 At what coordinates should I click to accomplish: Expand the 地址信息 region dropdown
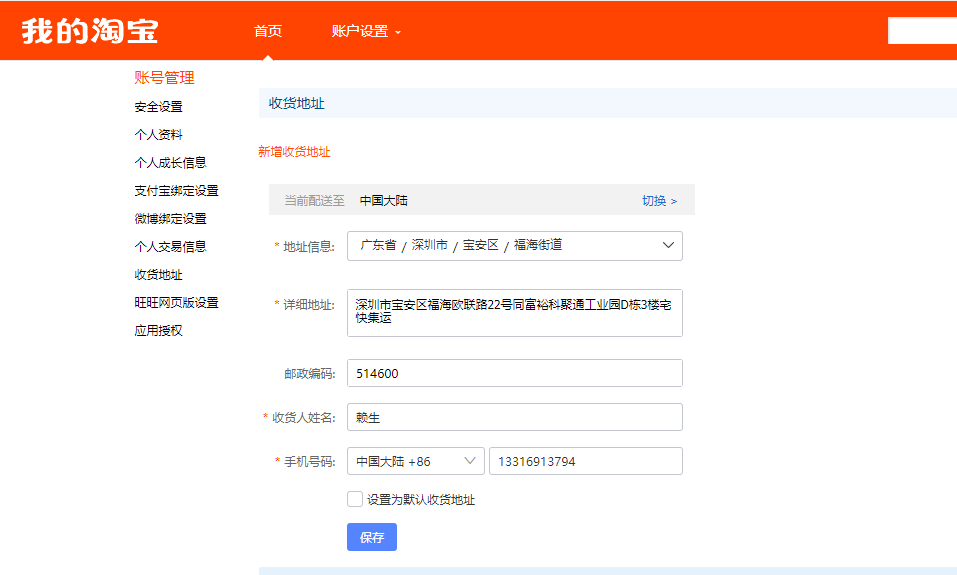coord(514,246)
